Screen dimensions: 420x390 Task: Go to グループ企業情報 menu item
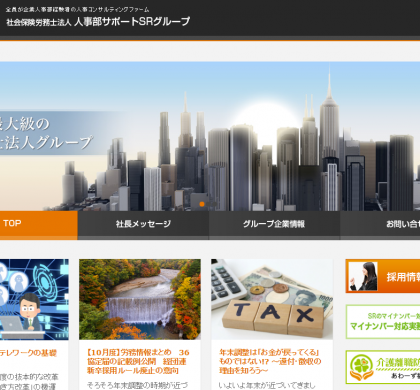pyautogui.click(x=274, y=225)
